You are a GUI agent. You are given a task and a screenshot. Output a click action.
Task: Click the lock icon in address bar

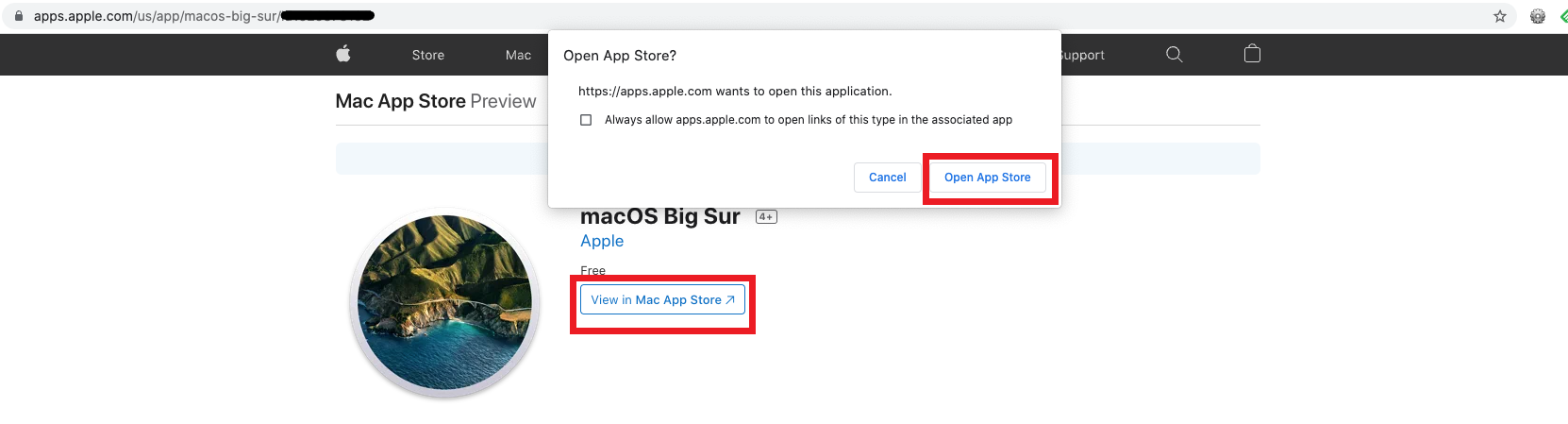[x=18, y=16]
